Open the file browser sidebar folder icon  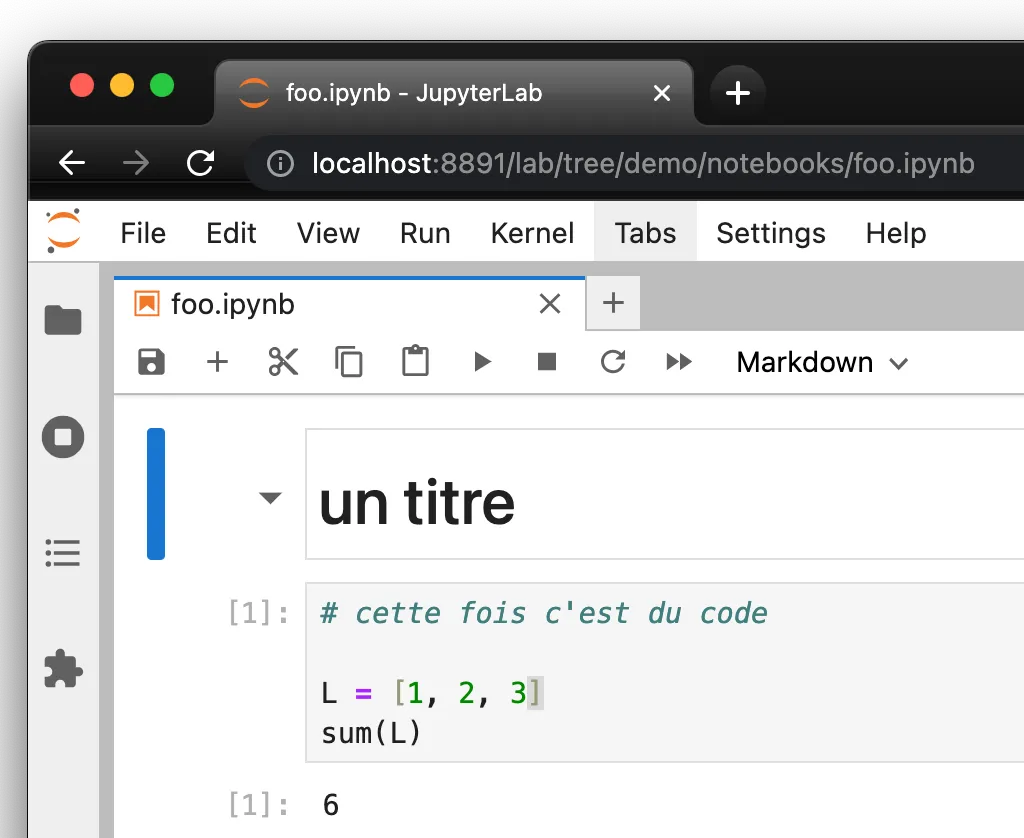point(63,321)
